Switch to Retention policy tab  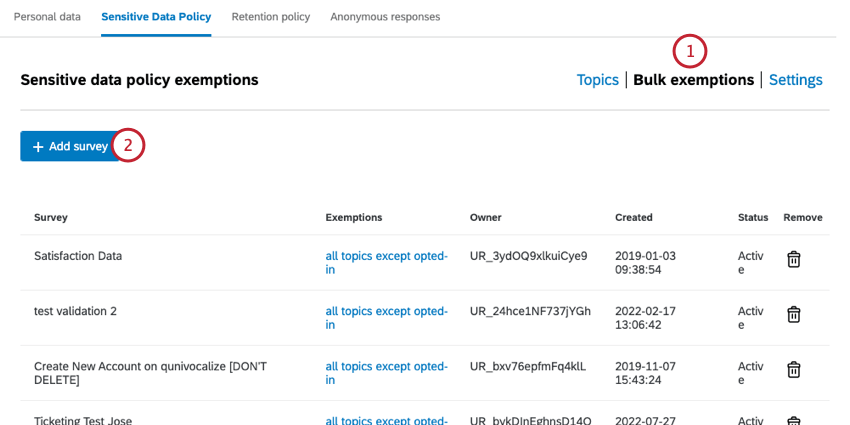coord(270,17)
